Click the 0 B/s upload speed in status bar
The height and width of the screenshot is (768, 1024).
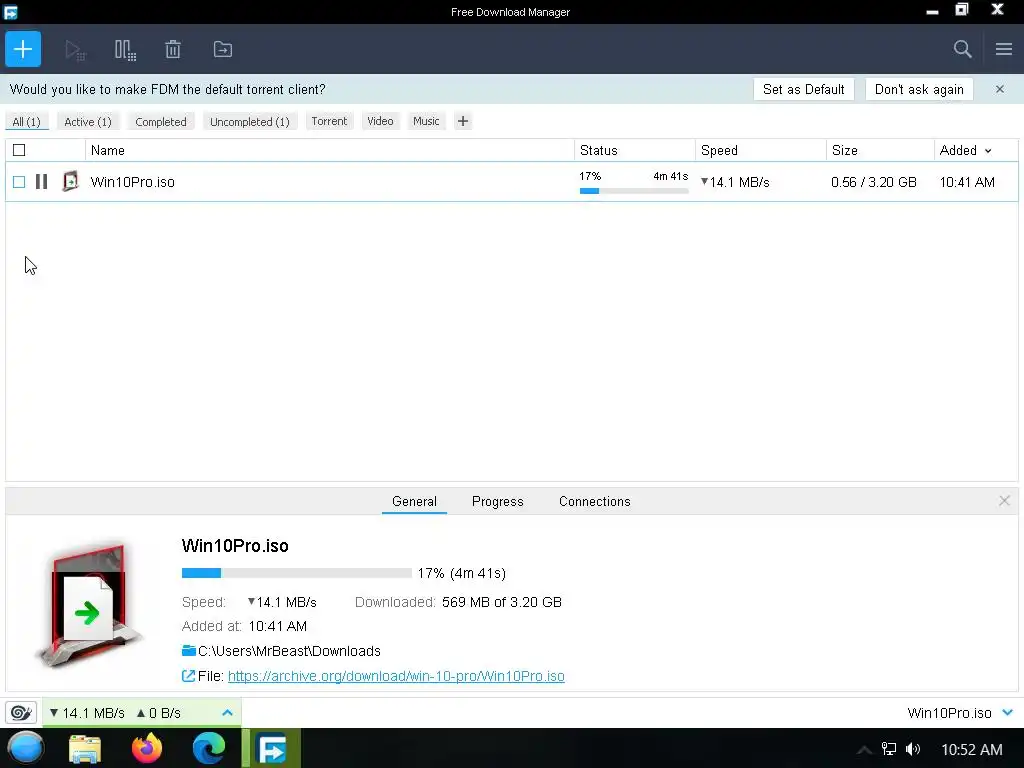[x=159, y=713]
